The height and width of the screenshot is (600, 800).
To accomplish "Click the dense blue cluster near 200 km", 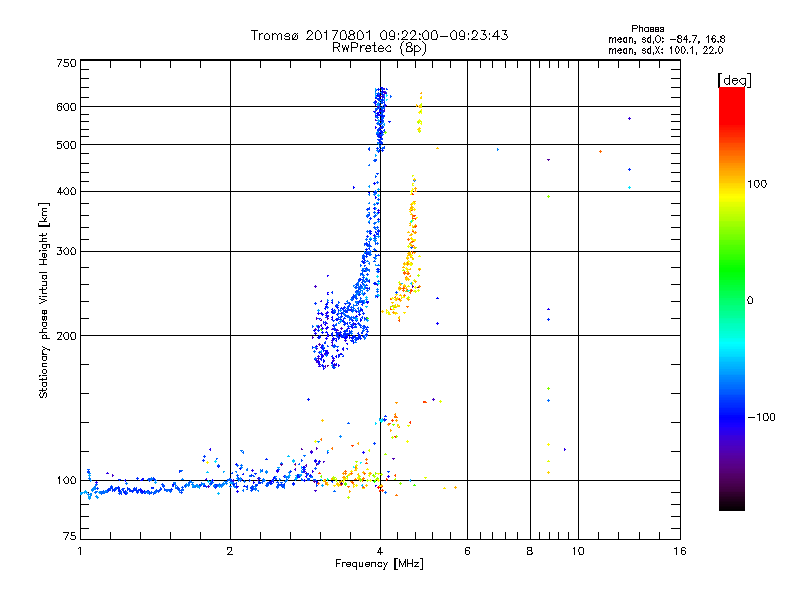I will tap(339, 327).
